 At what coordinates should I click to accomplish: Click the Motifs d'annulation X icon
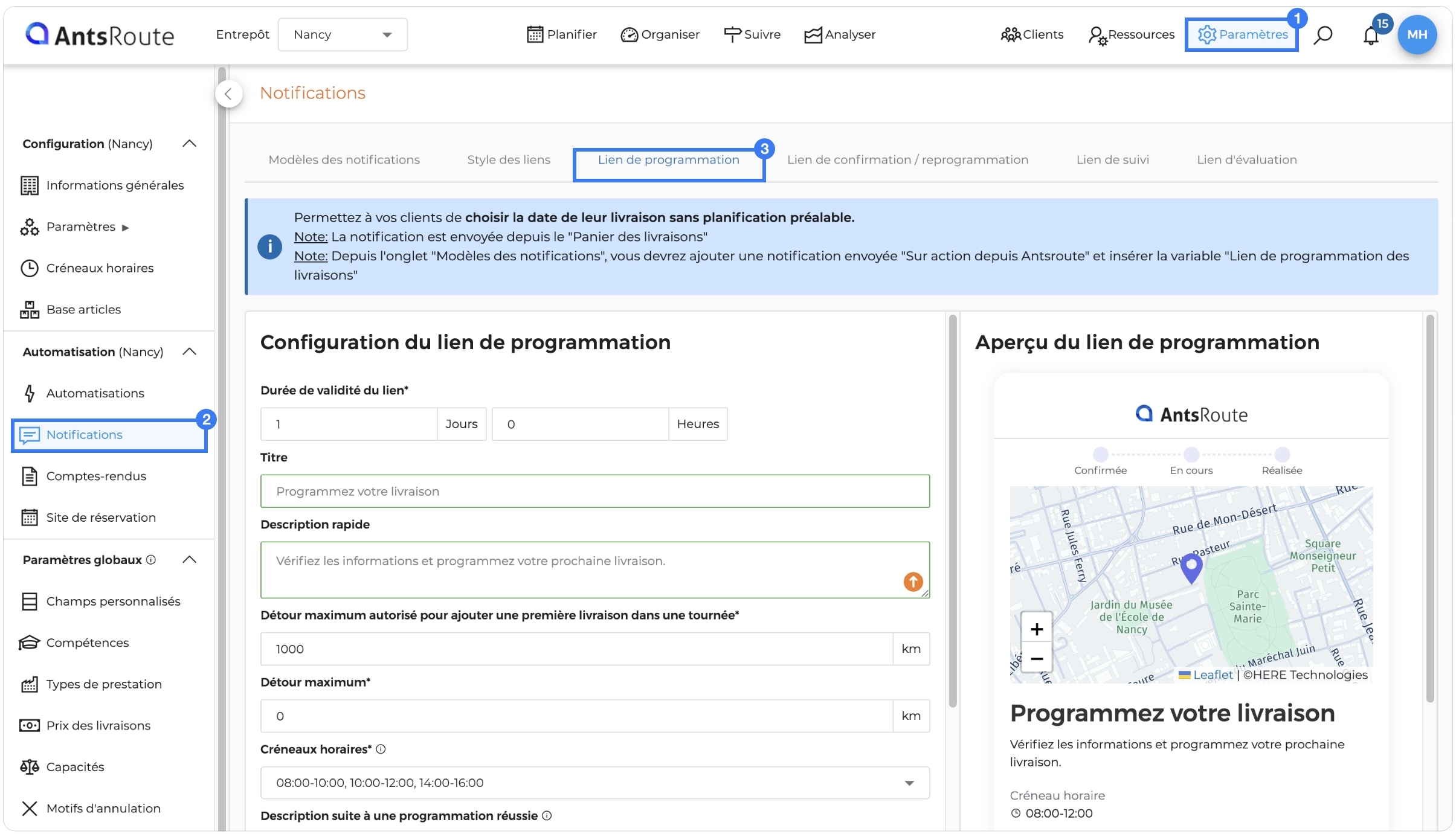[29, 808]
